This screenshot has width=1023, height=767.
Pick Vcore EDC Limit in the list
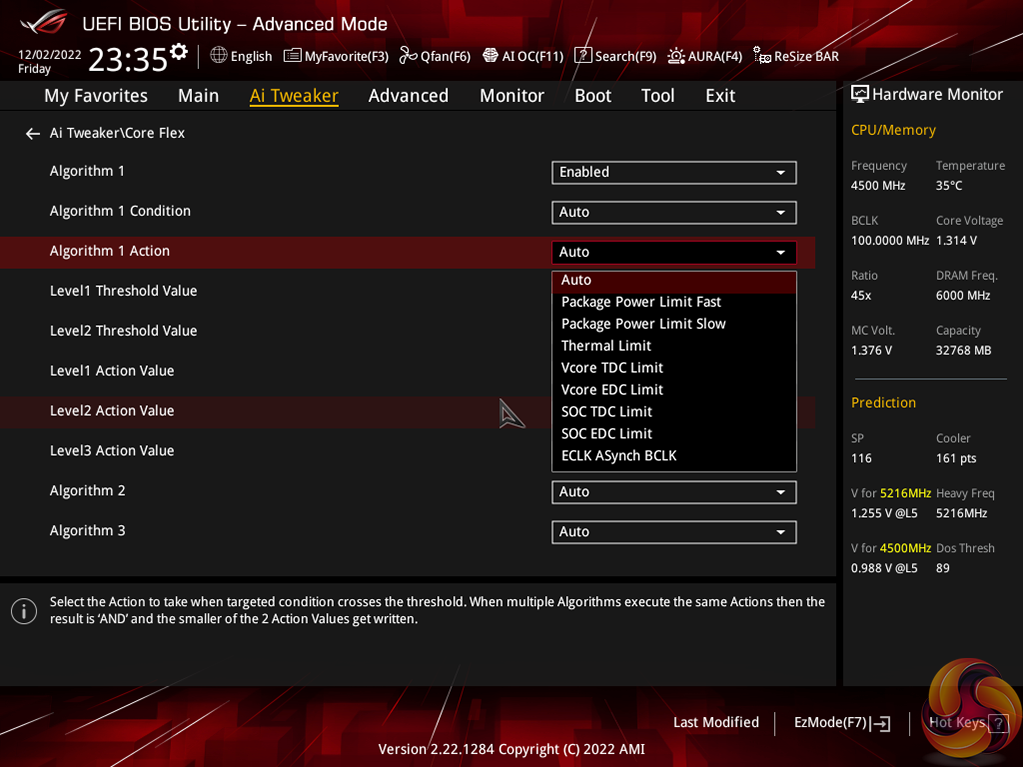coord(612,390)
